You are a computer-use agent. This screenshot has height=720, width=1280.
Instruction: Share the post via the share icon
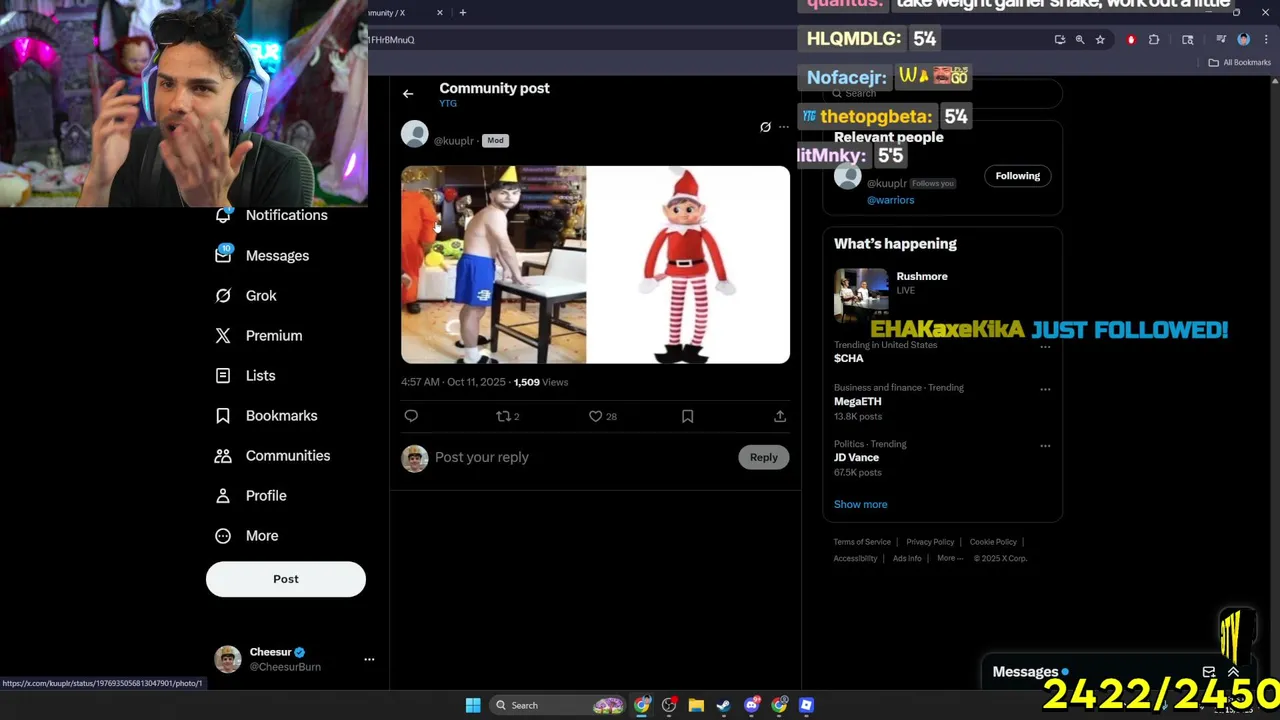pyautogui.click(x=780, y=416)
